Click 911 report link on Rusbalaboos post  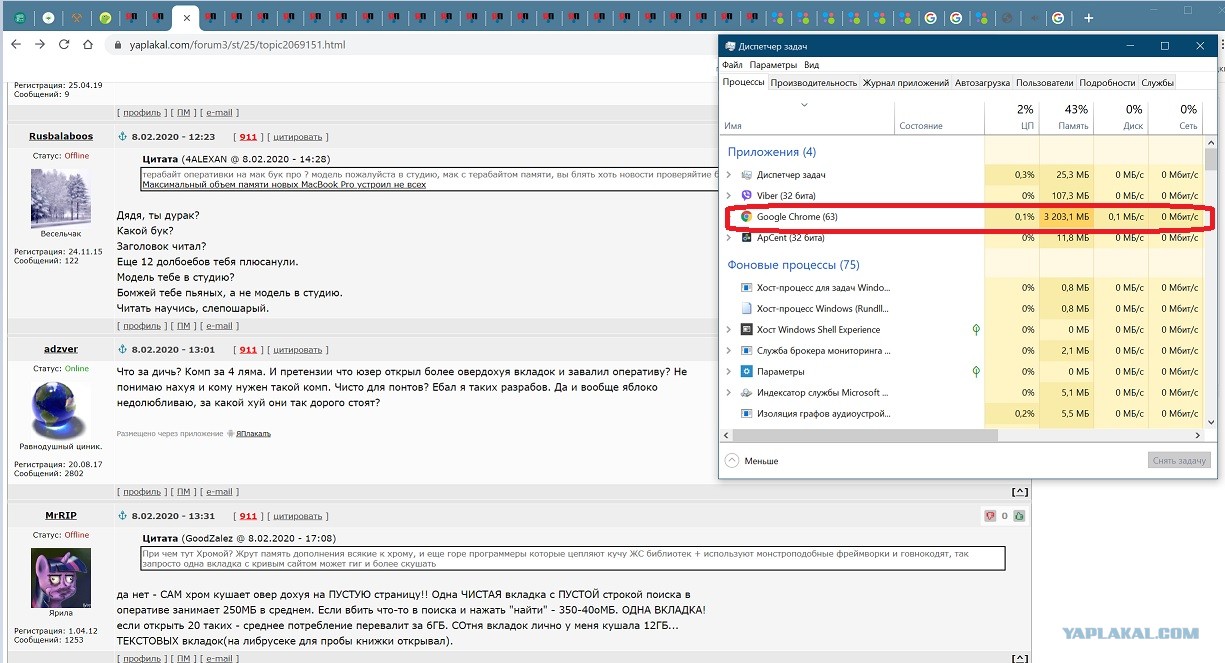248,137
